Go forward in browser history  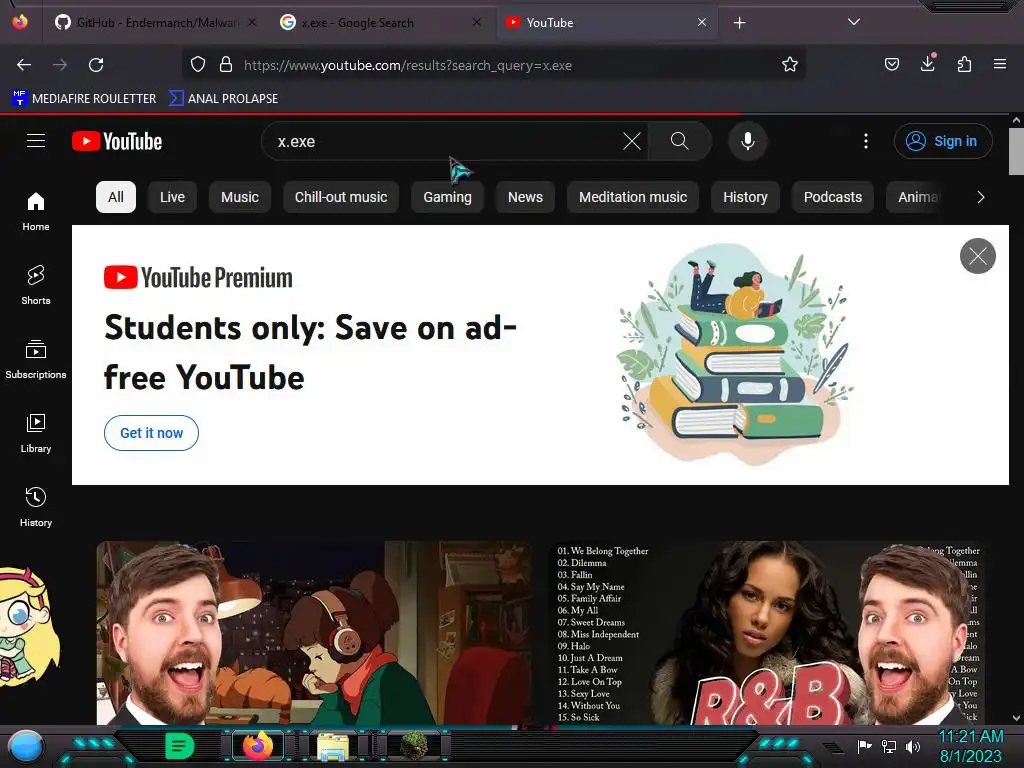(x=60, y=65)
